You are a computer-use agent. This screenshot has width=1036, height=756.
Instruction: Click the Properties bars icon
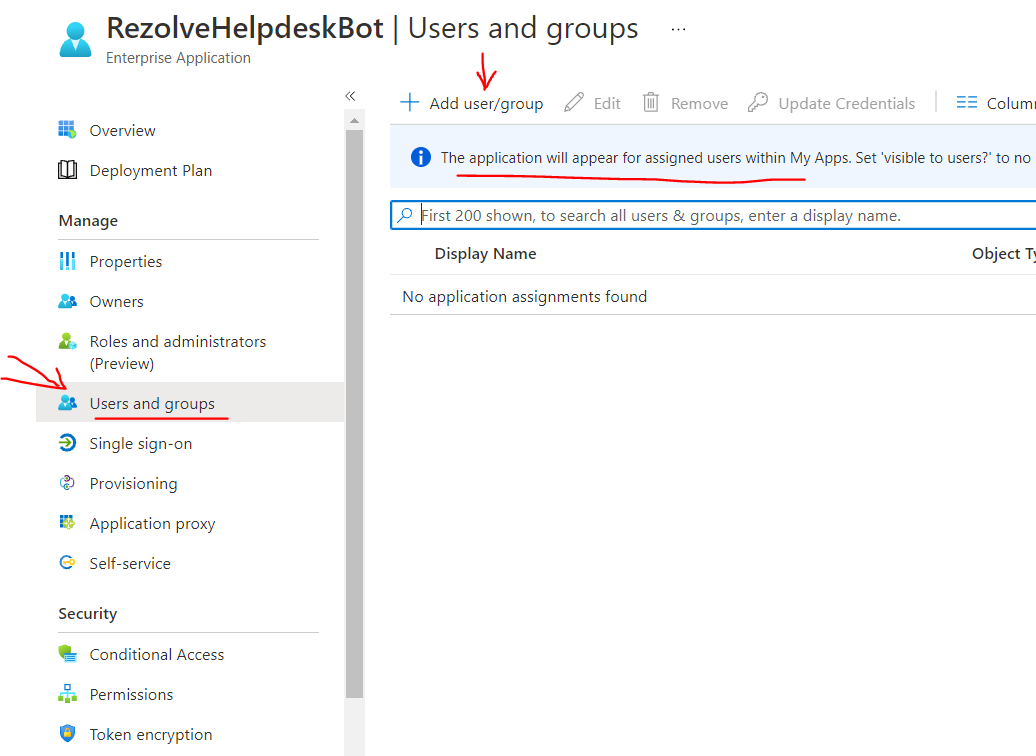67,261
